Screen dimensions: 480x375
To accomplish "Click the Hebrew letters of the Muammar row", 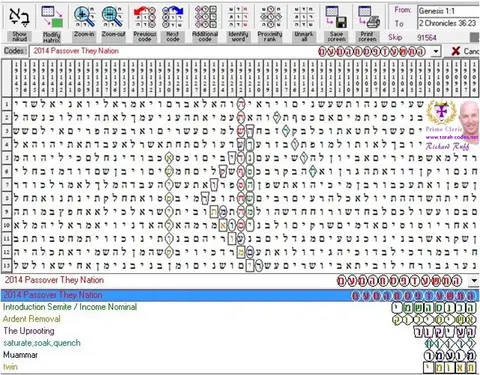I will 450,355.
